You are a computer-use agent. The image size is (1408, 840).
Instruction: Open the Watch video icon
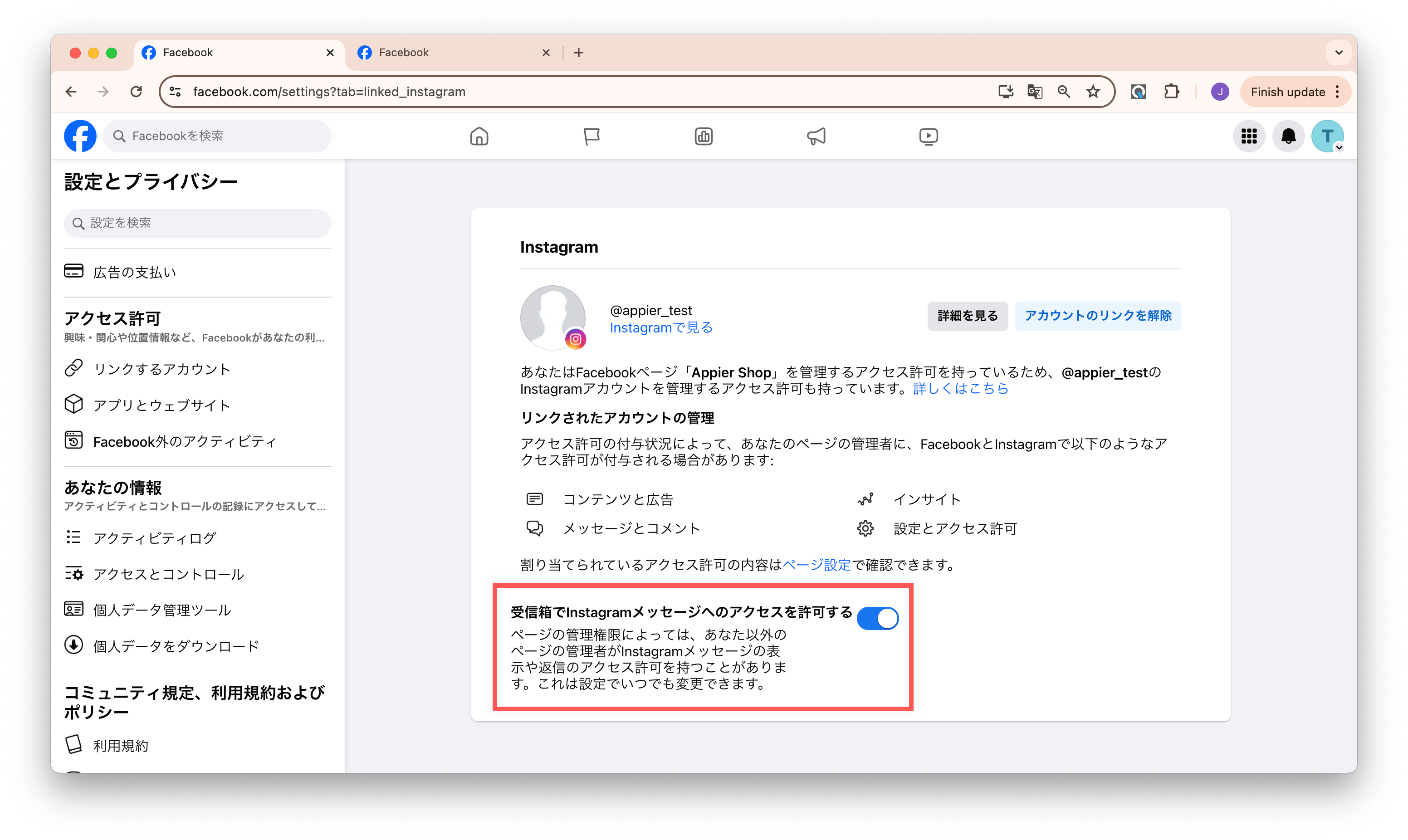click(928, 137)
